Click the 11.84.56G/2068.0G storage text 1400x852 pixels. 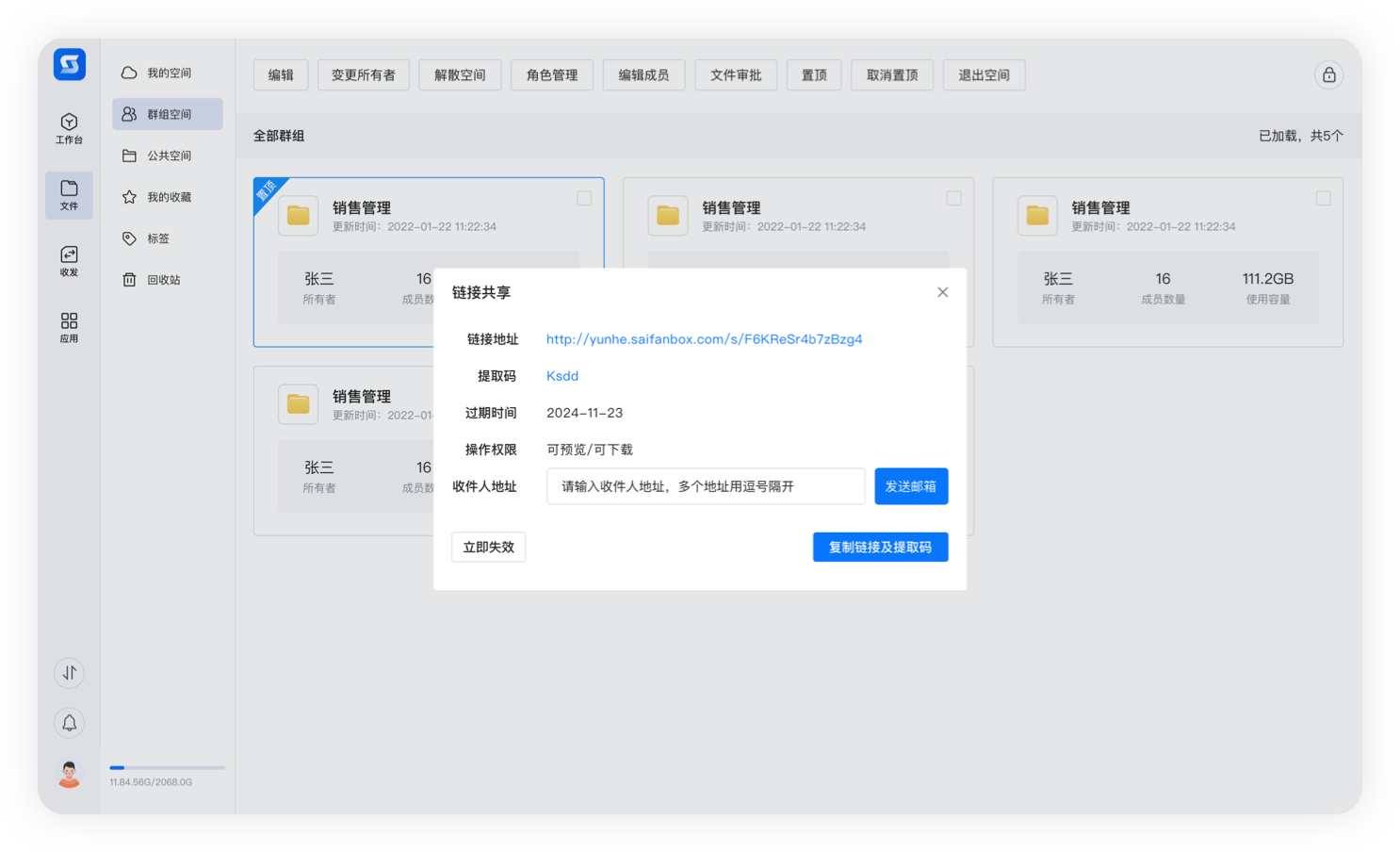coord(151,782)
